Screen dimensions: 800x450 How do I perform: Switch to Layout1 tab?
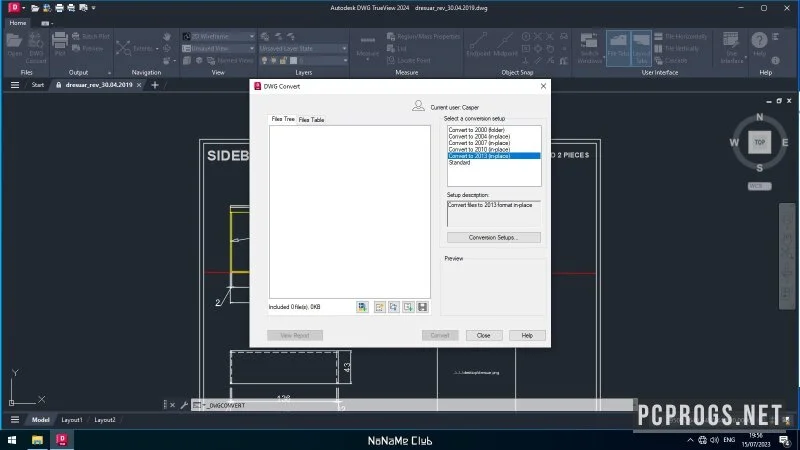coord(71,420)
